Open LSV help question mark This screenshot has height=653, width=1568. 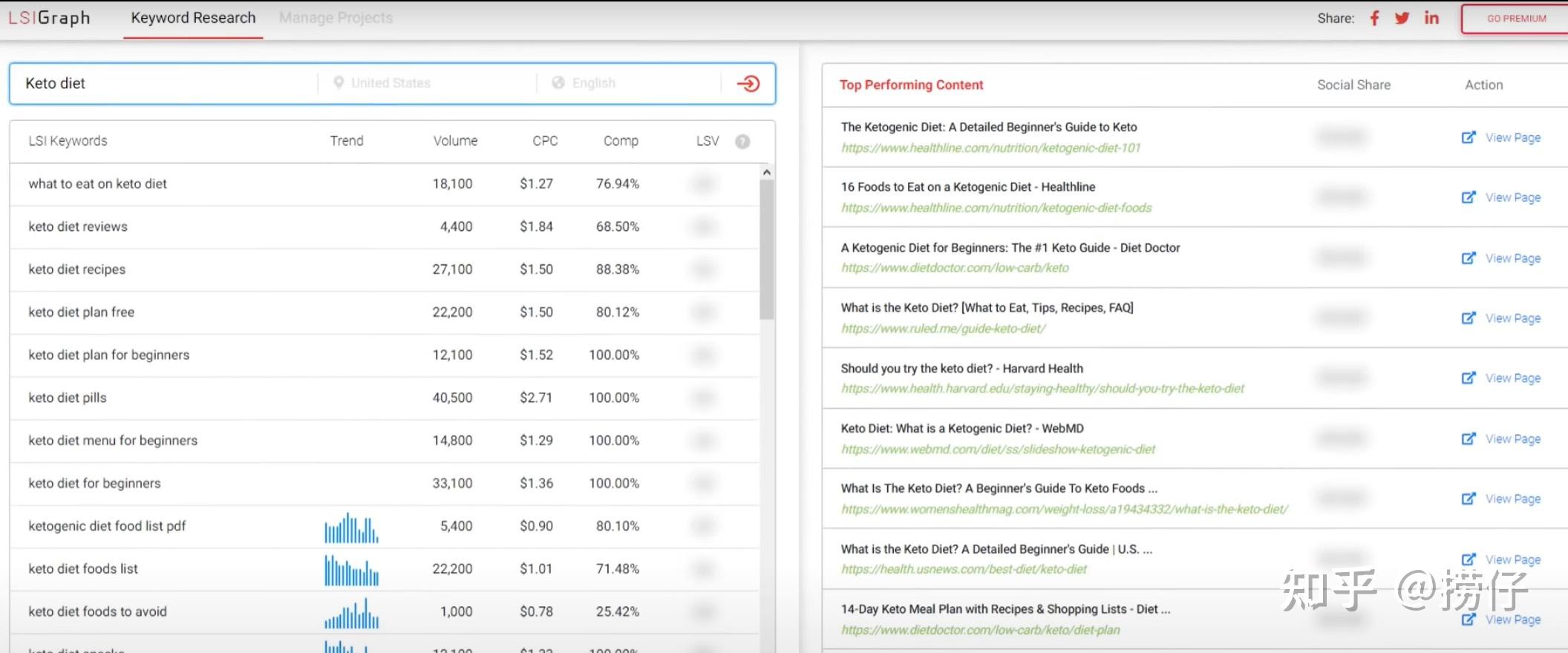(x=742, y=142)
